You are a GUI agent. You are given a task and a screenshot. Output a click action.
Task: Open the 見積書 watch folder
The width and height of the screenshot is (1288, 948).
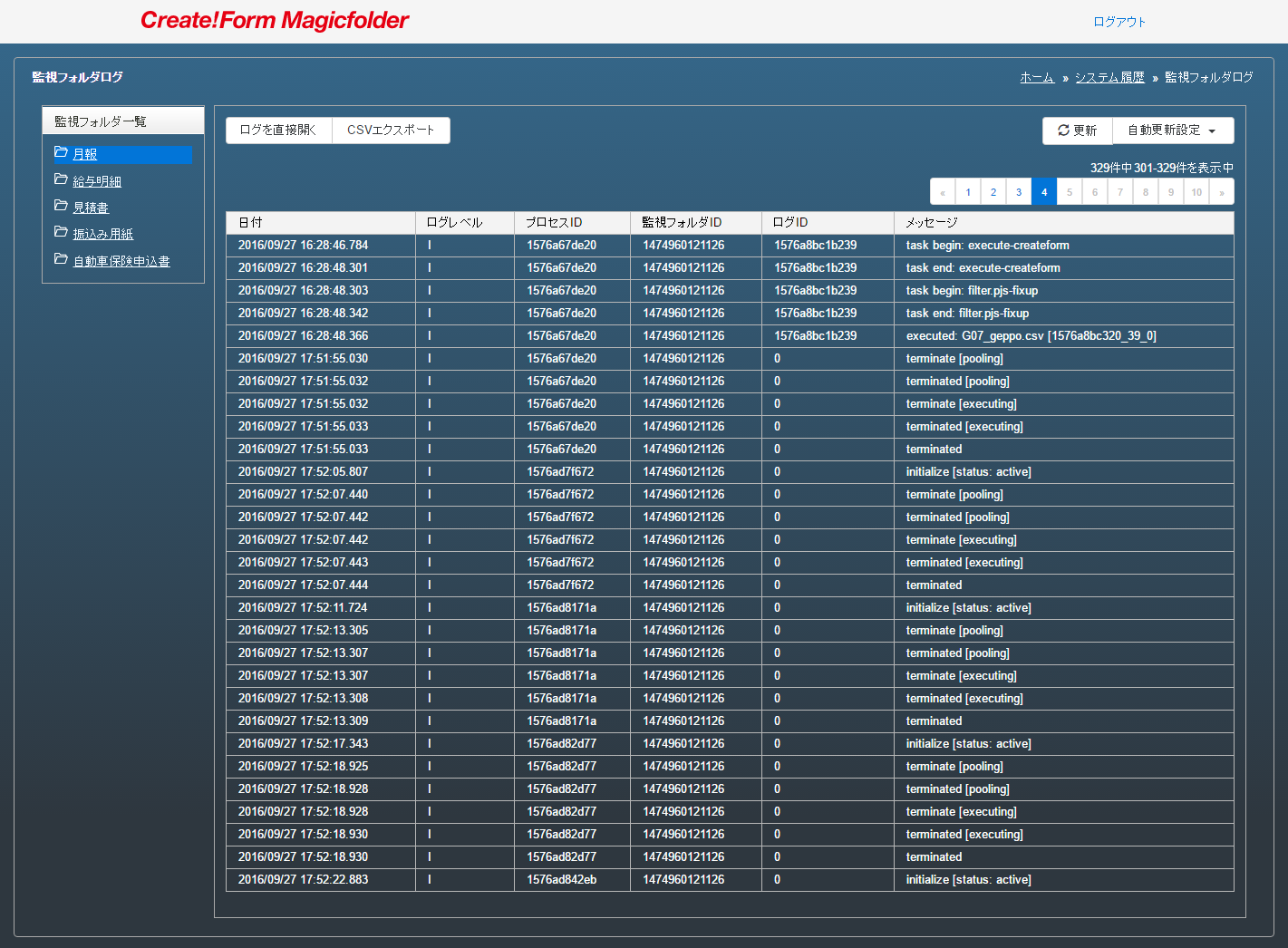[91, 208]
